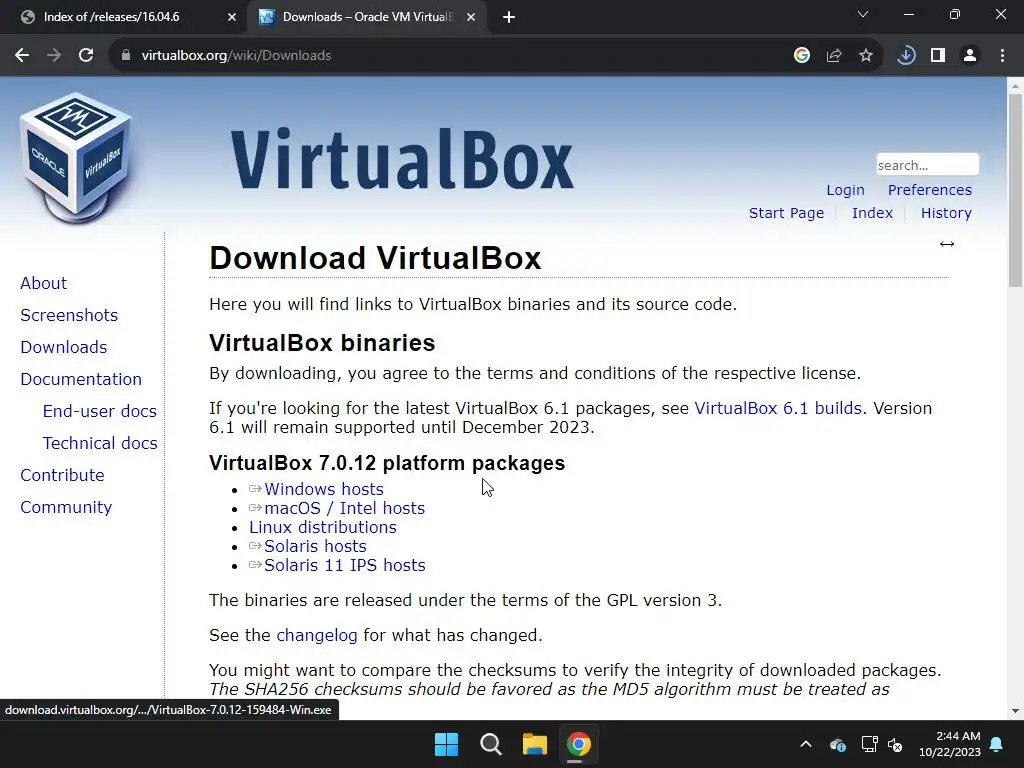Toggle page width with double-arrow icon
The width and height of the screenshot is (1024, 768).
tap(947, 244)
